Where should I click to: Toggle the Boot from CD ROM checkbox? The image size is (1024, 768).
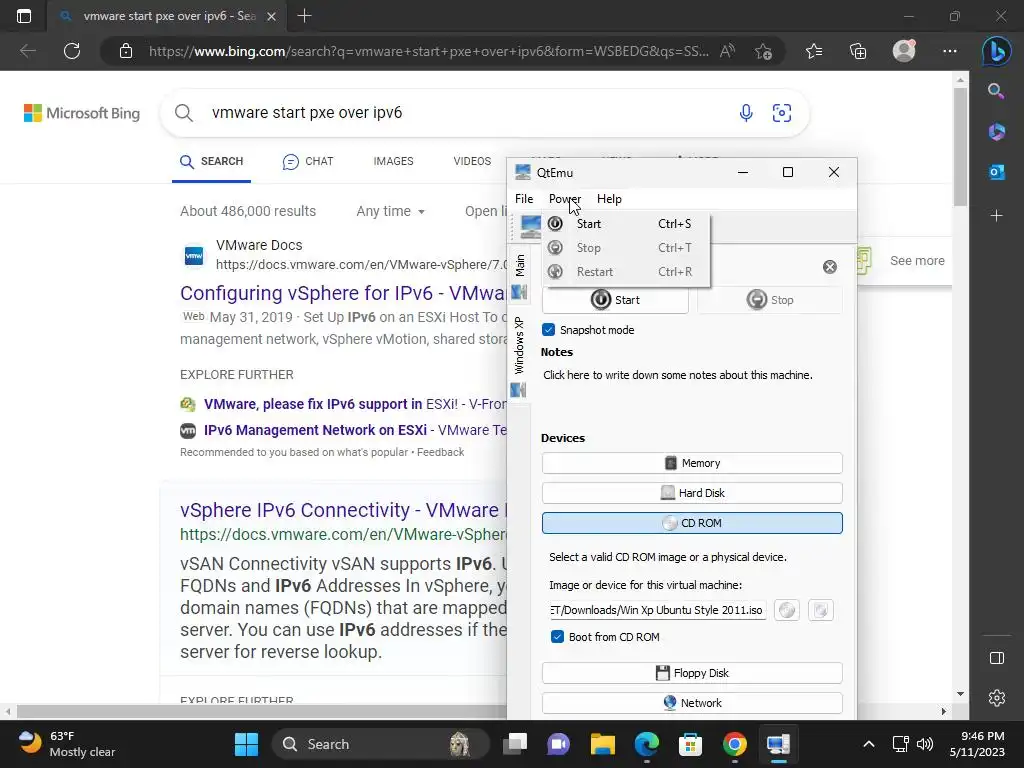(557, 637)
